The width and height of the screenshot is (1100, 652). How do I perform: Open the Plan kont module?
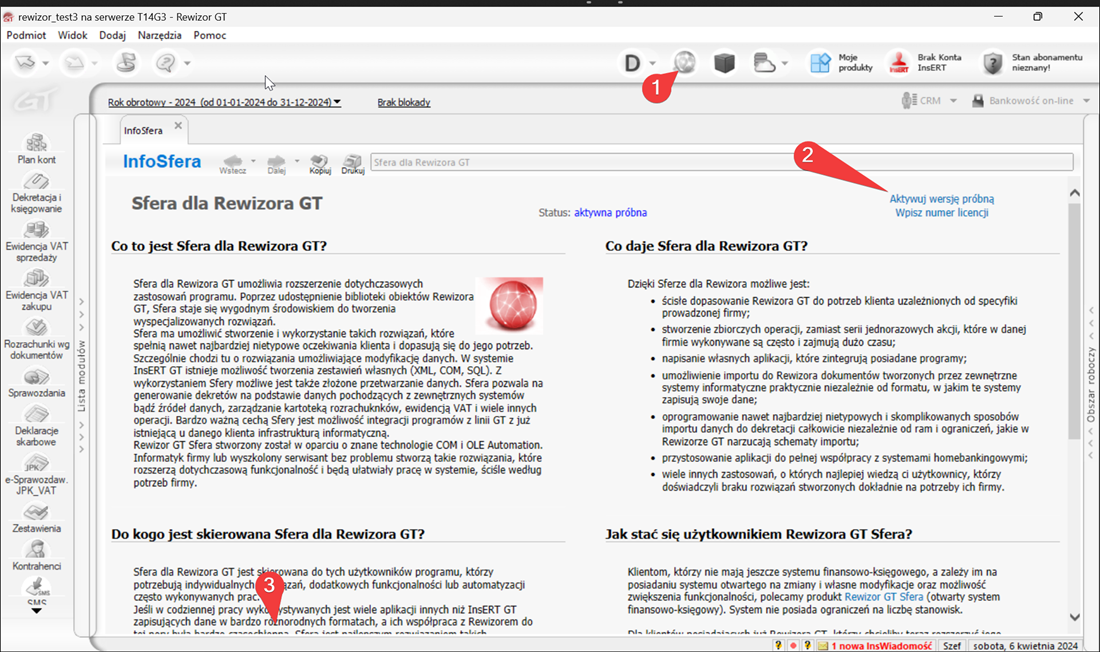36,149
